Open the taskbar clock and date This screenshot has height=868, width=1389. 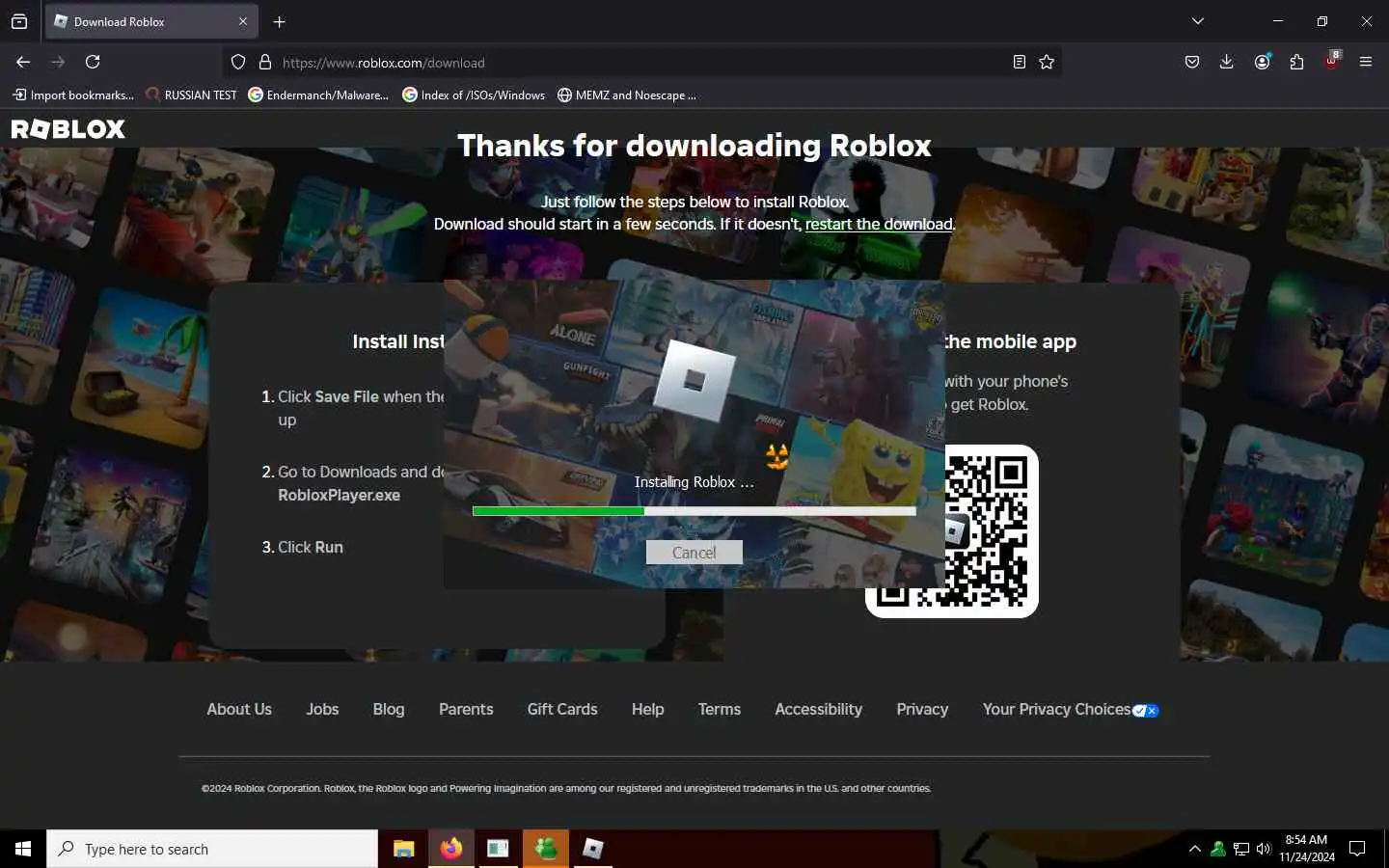pyautogui.click(x=1307, y=849)
